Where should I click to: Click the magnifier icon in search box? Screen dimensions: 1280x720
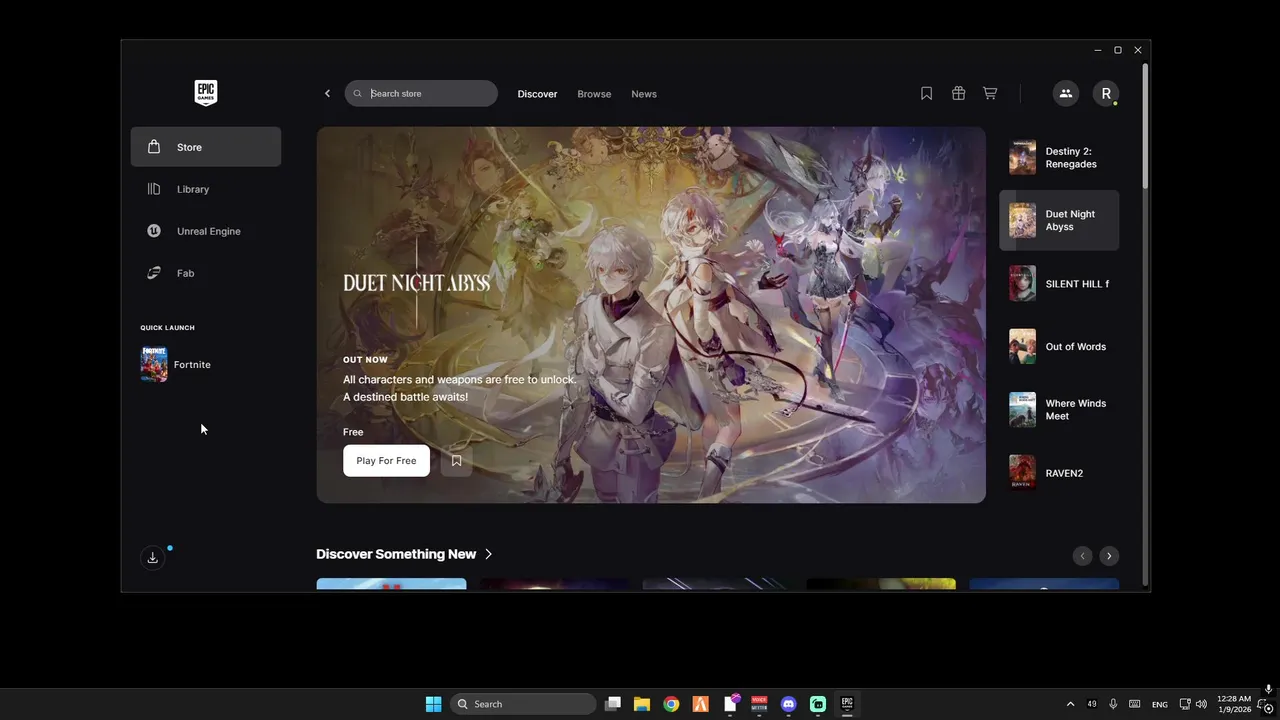pos(358,94)
